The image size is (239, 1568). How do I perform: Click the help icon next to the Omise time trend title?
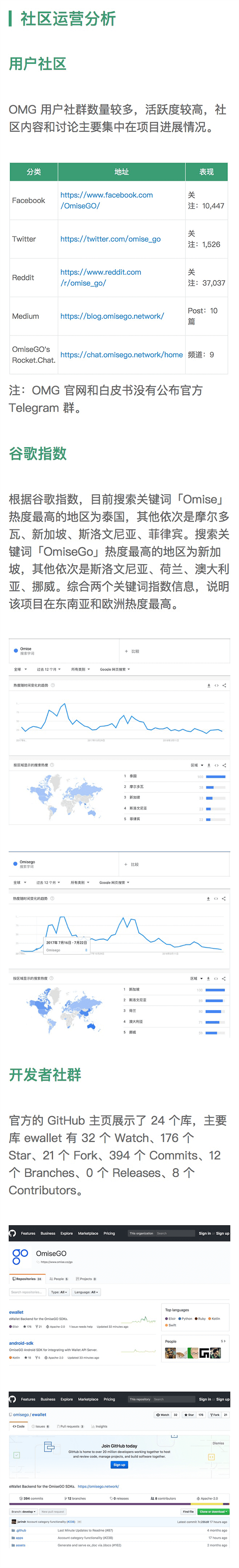point(53,685)
